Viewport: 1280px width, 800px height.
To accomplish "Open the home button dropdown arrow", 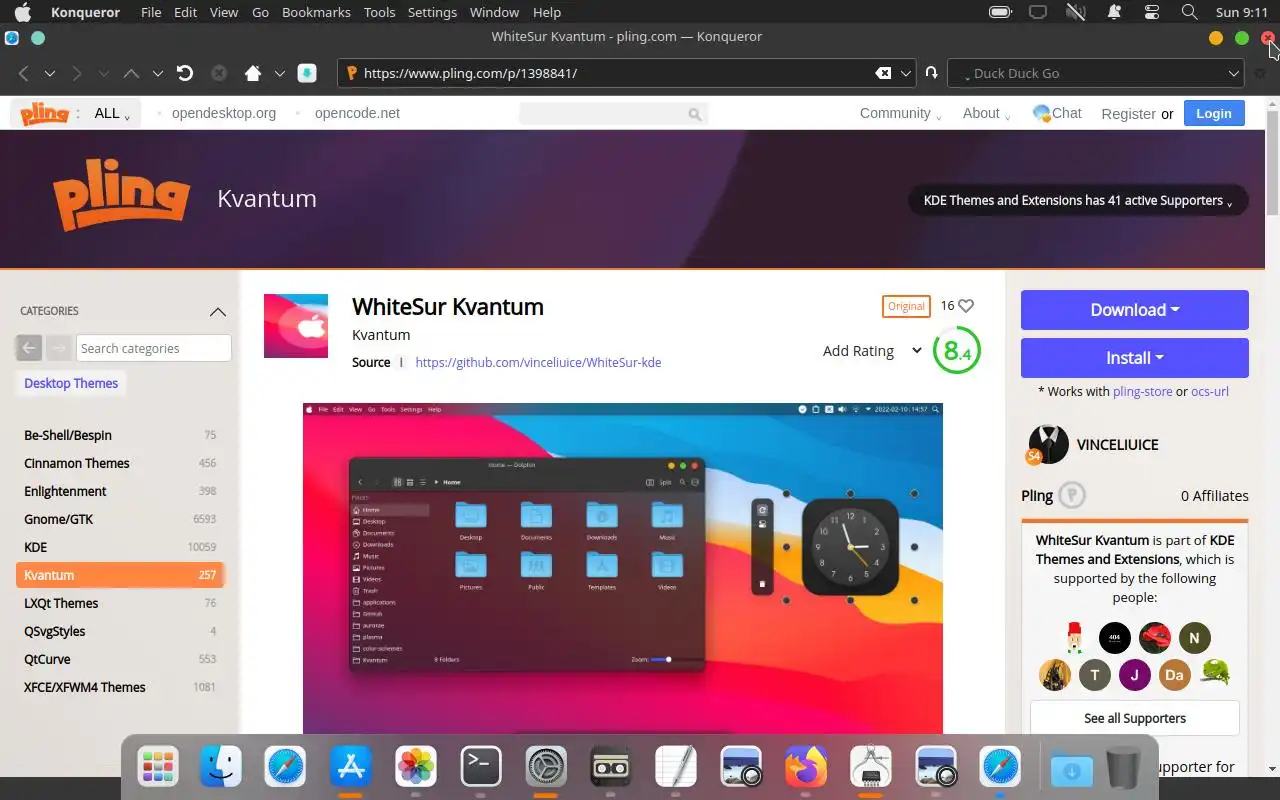I will (280, 73).
